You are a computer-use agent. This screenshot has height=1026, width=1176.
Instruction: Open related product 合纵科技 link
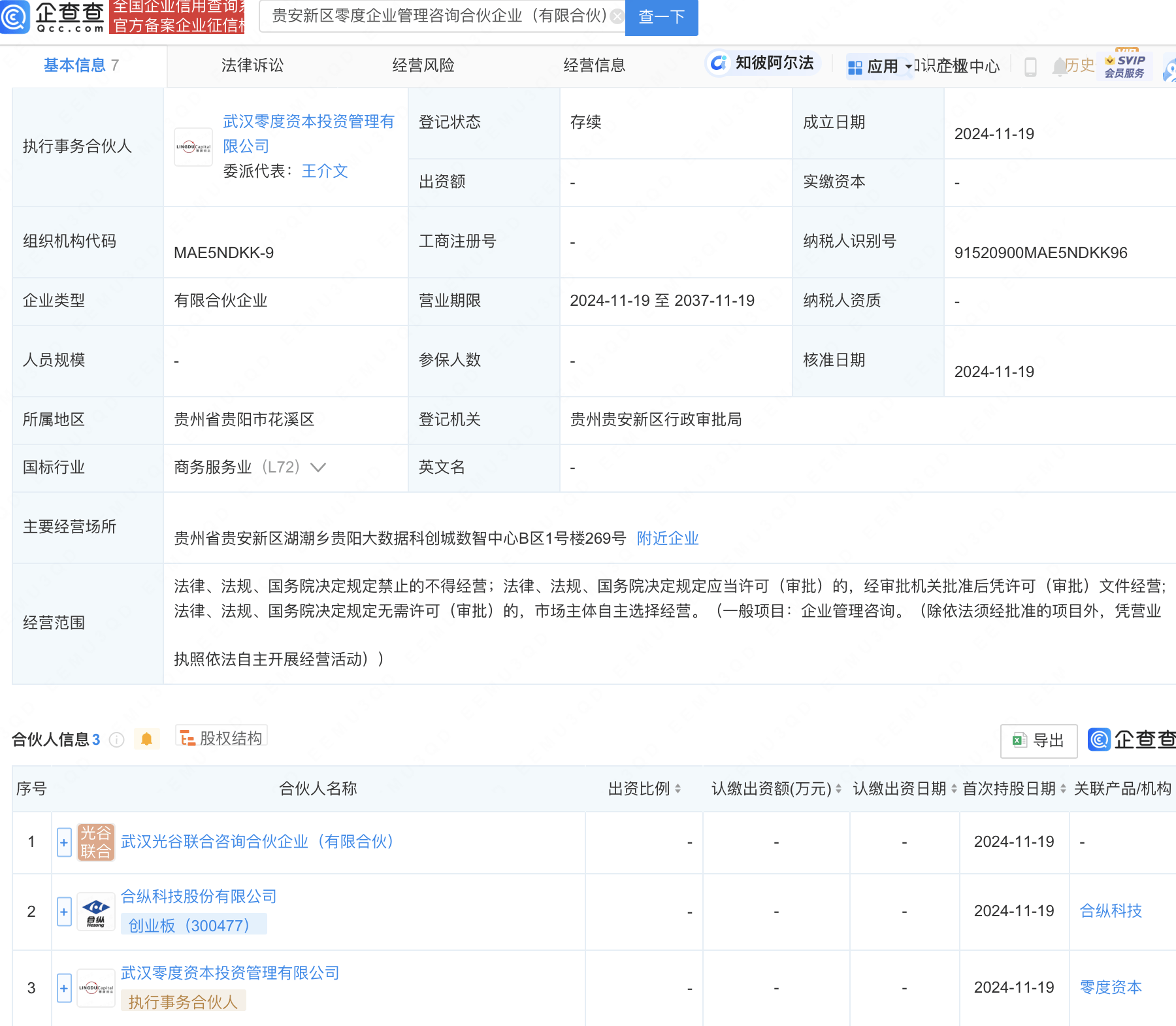(x=1111, y=911)
